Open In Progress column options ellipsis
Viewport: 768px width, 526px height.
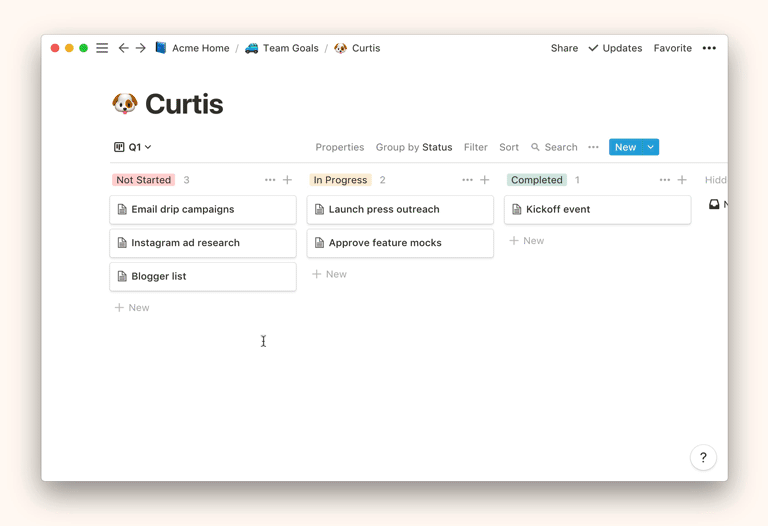click(467, 180)
